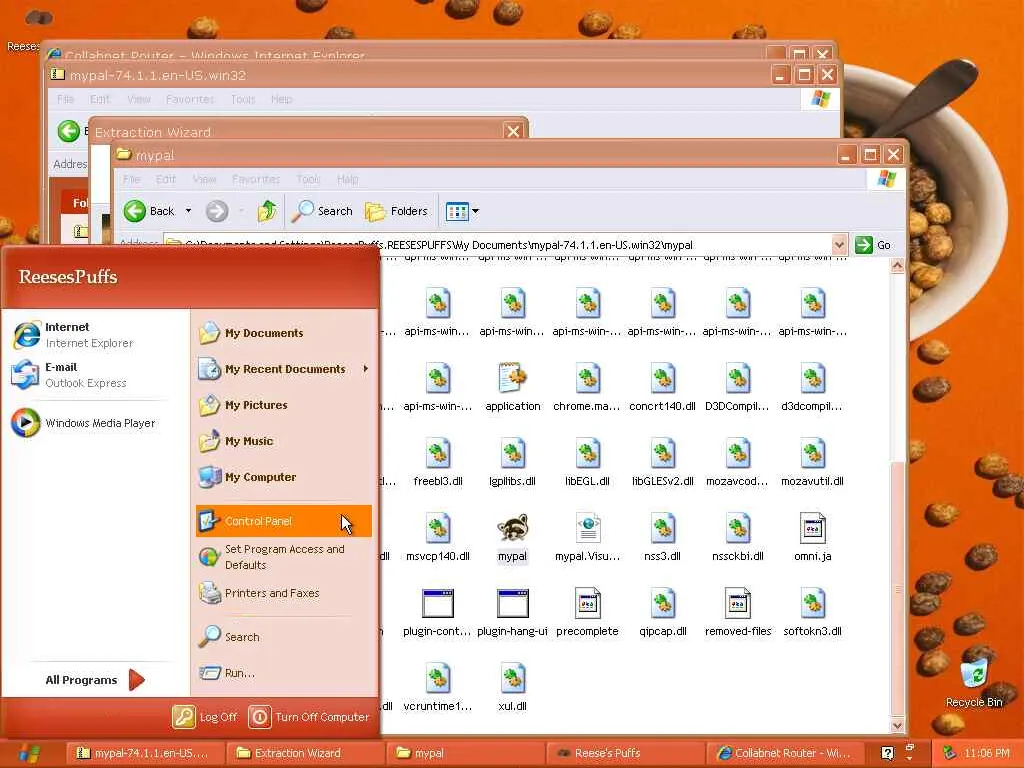Expand My Recent Documents submenu

(283, 369)
